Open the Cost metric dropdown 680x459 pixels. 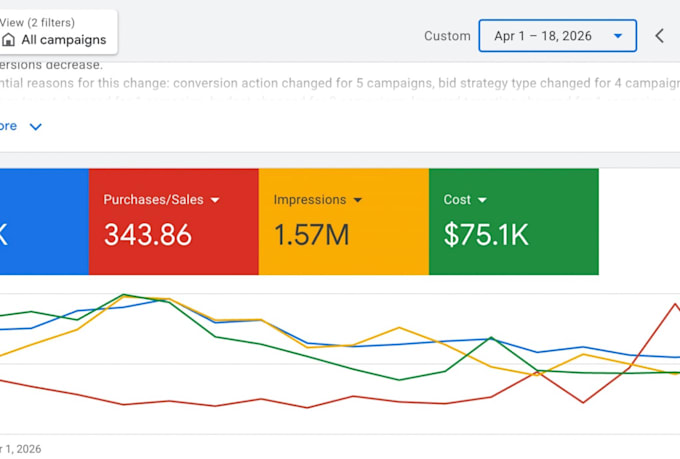(x=482, y=200)
